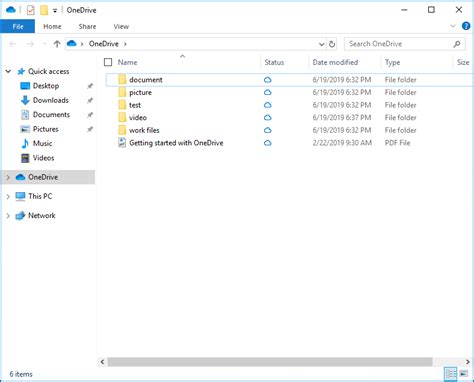The height and width of the screenshot is (382, 474).
Task: Click cloud status icon for test
Action: tap(267, 105)
